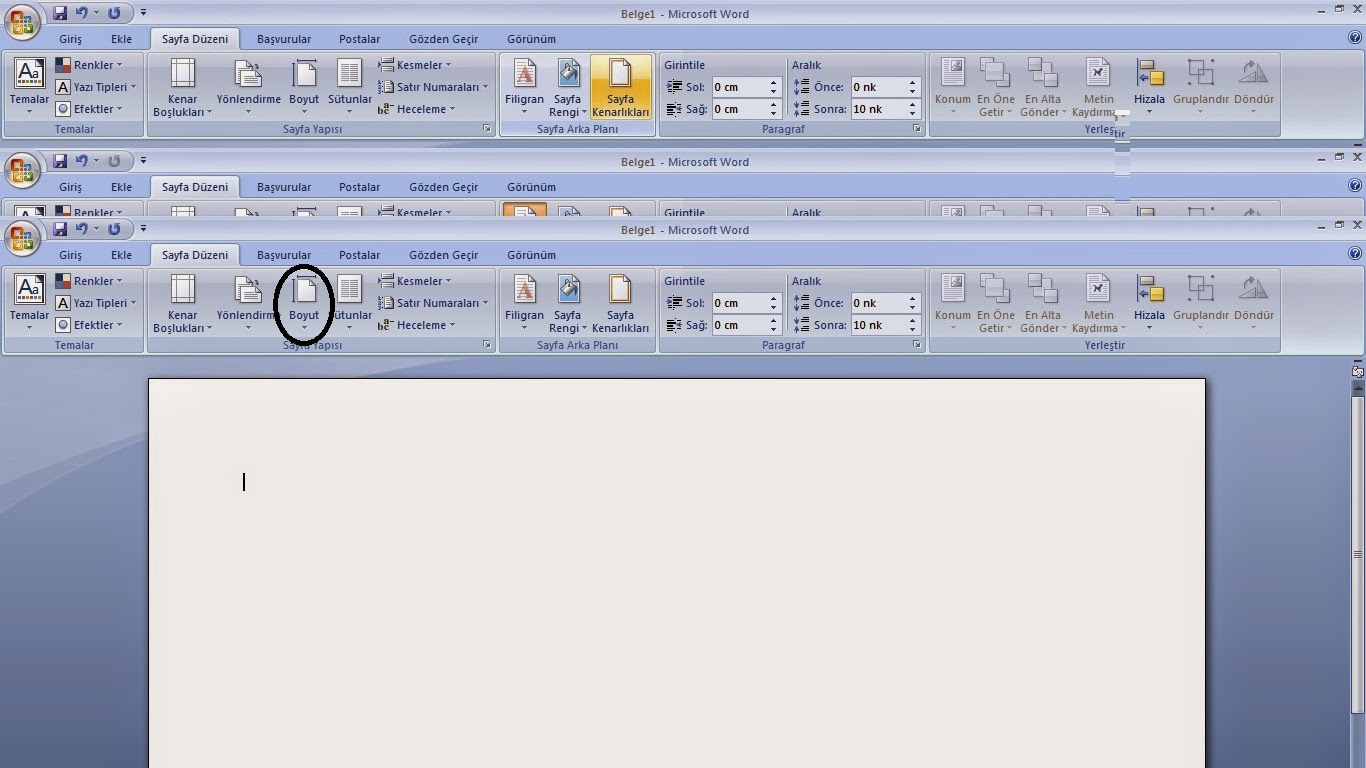Screen dimensions: 1366x768
Task: Open Yönlendirme orientation in the topmost Word window
Action: 248,87
